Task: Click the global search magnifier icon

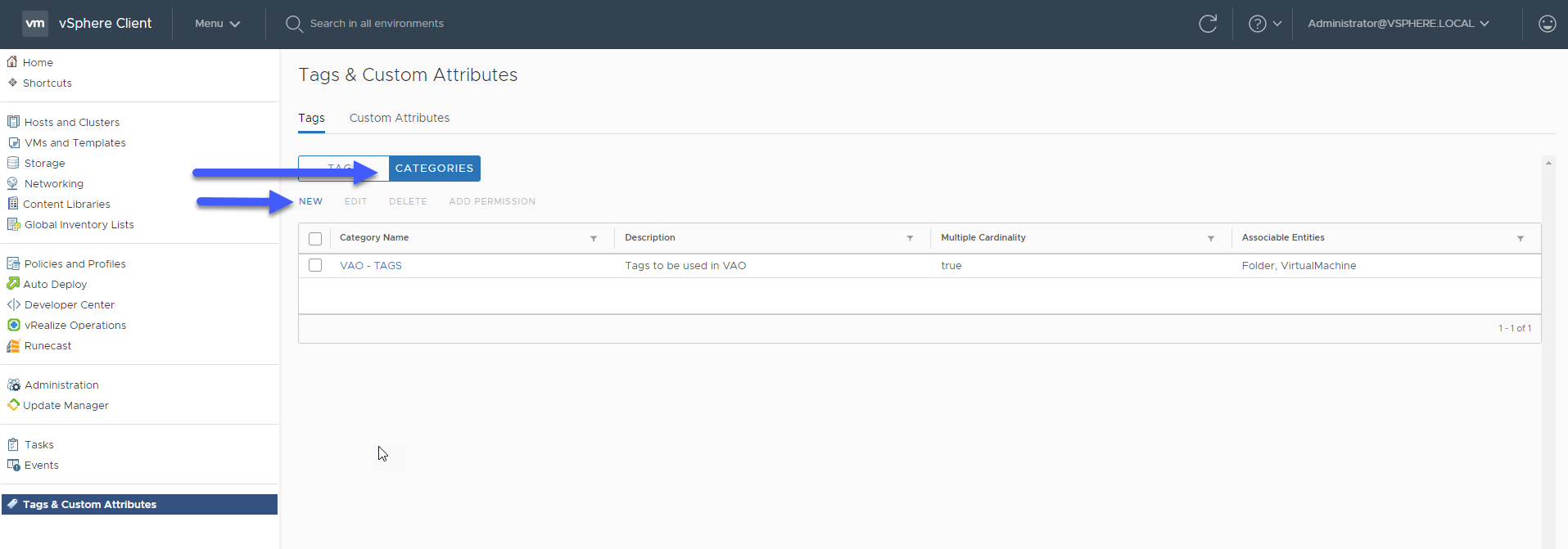Action: (x=294, y=24)
